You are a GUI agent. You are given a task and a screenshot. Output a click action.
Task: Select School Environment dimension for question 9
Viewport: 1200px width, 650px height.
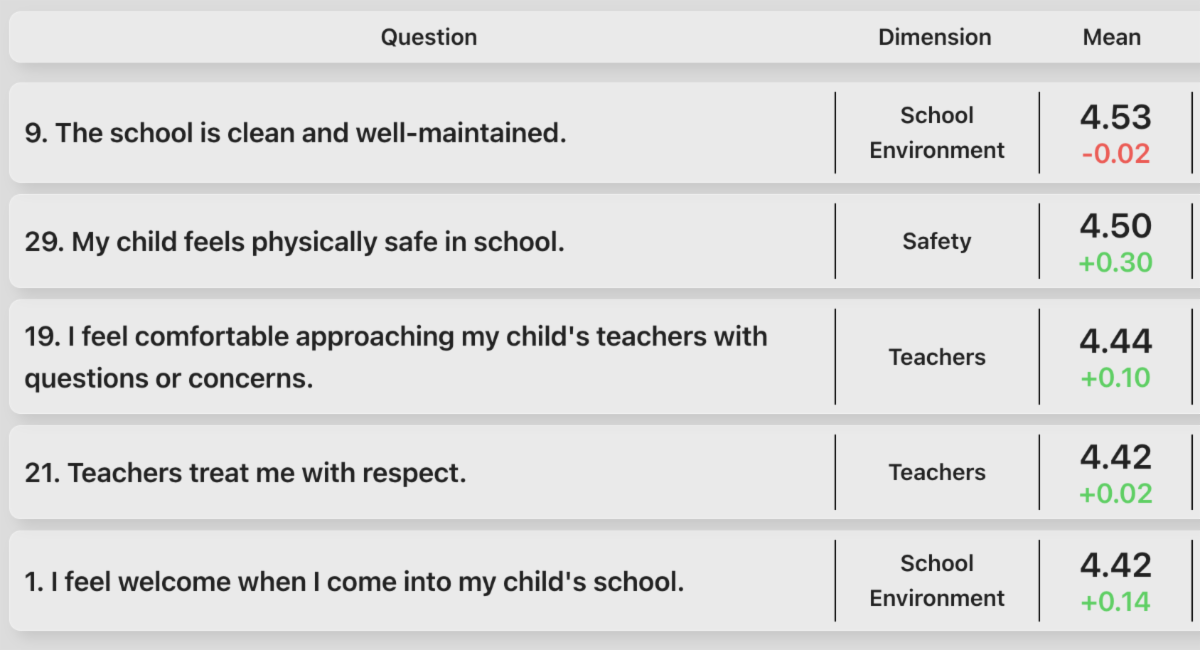point(936,133)
